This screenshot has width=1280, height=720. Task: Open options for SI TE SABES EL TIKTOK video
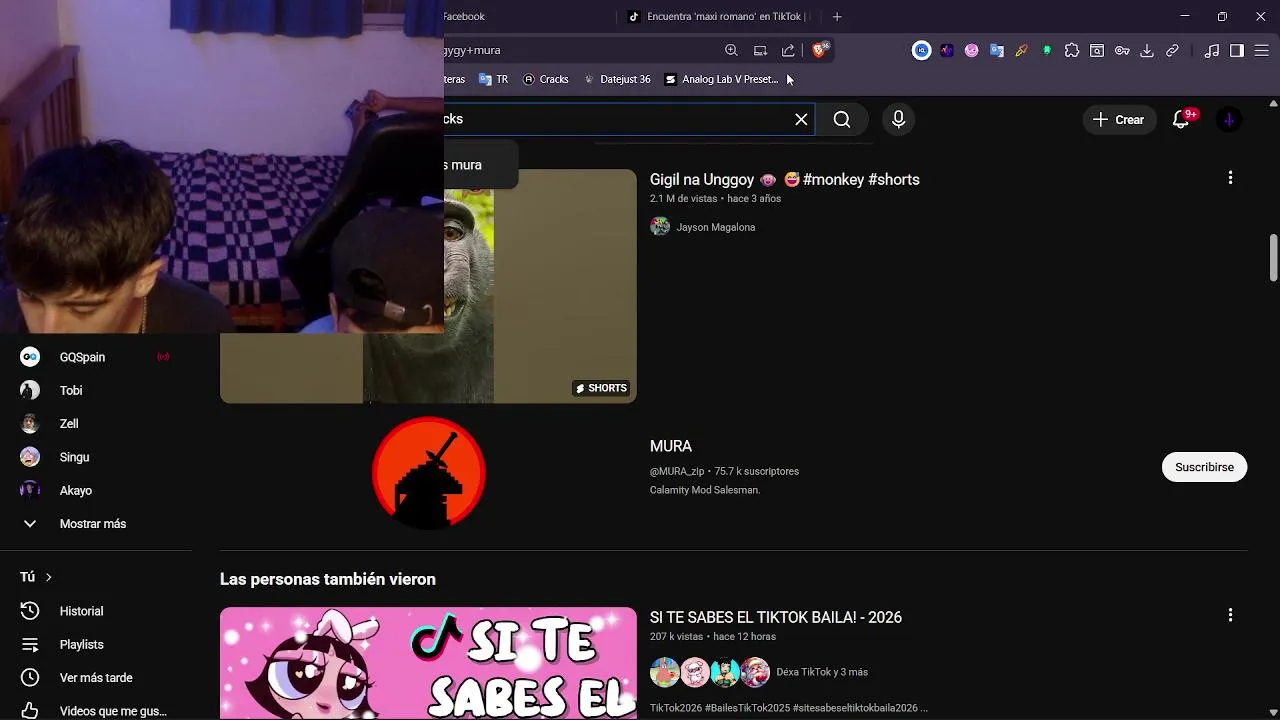click(x=1230, y=615)
